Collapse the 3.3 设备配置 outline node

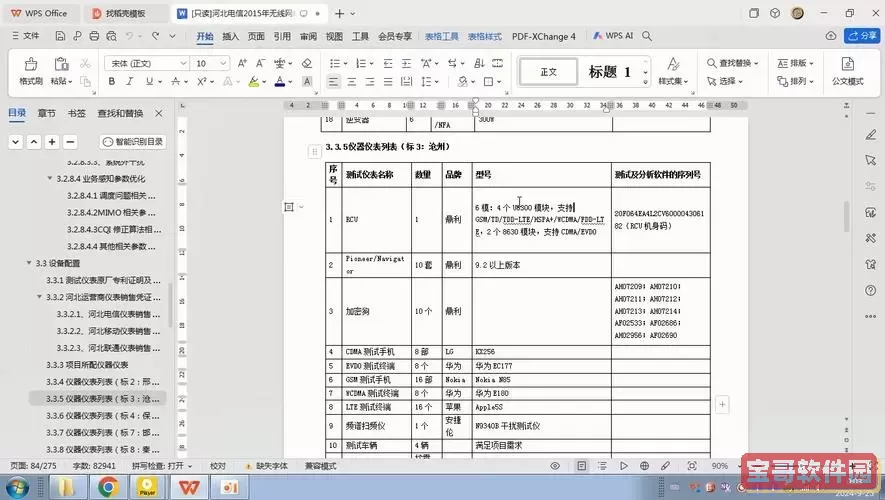click(x=29, y=263)
